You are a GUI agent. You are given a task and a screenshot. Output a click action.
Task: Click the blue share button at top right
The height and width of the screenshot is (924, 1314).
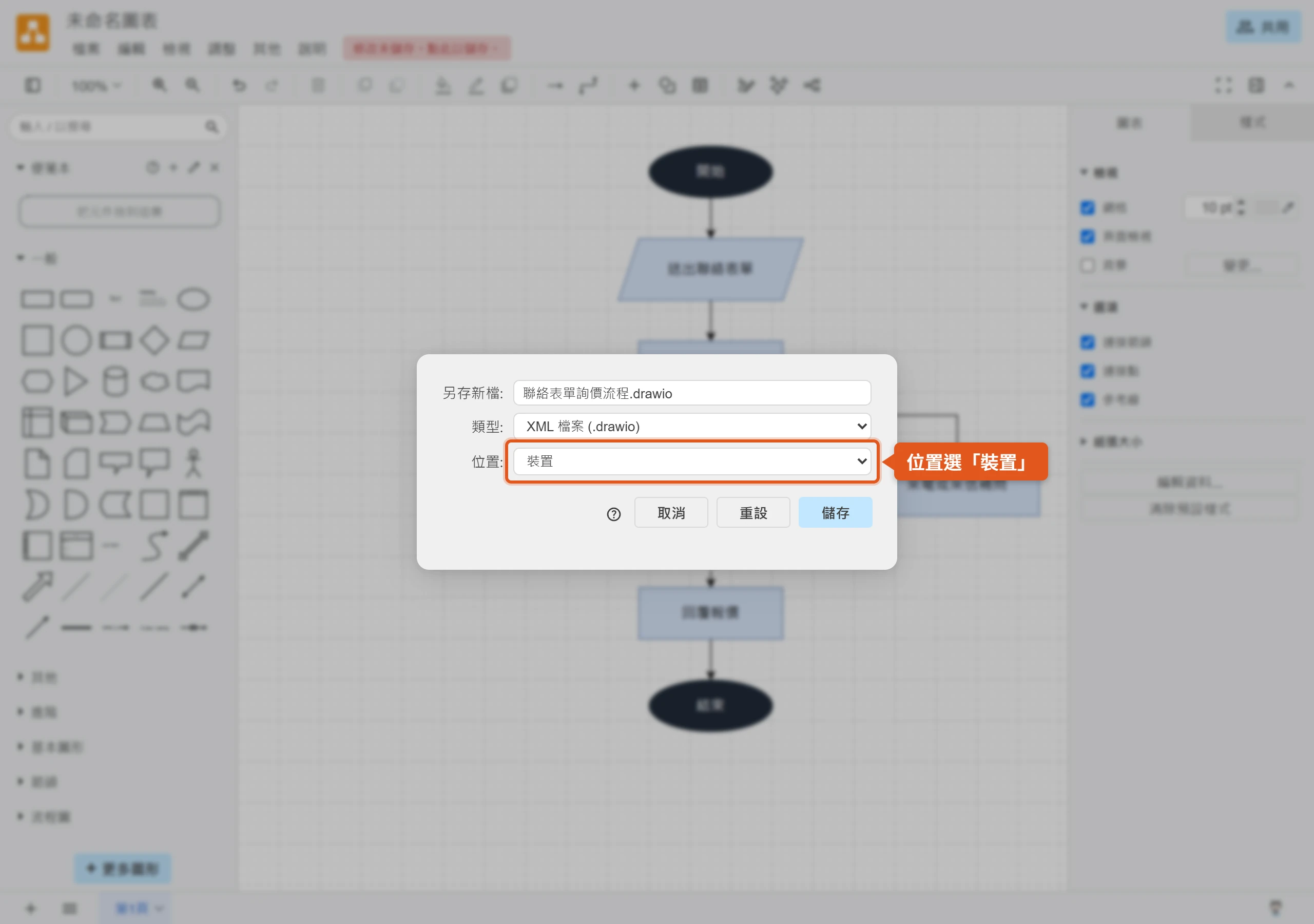coord(1263,27)
